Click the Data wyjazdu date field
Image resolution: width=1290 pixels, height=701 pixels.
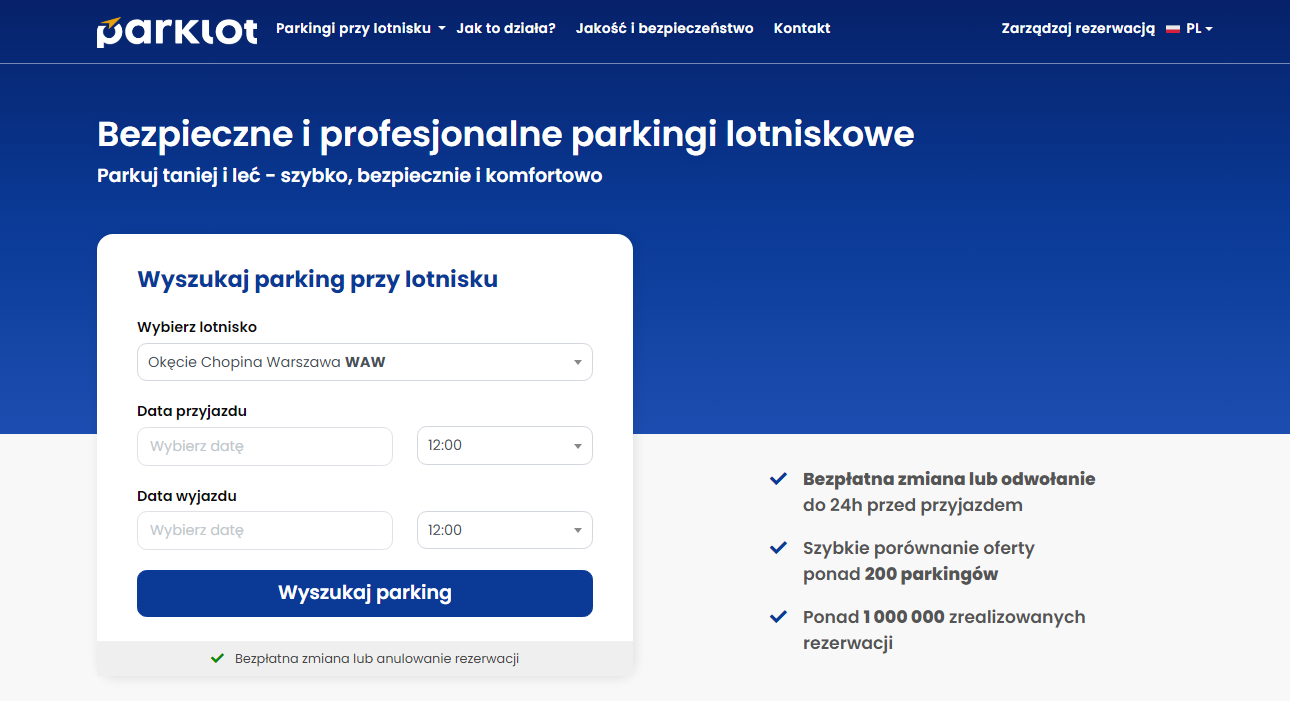(264, 530)
